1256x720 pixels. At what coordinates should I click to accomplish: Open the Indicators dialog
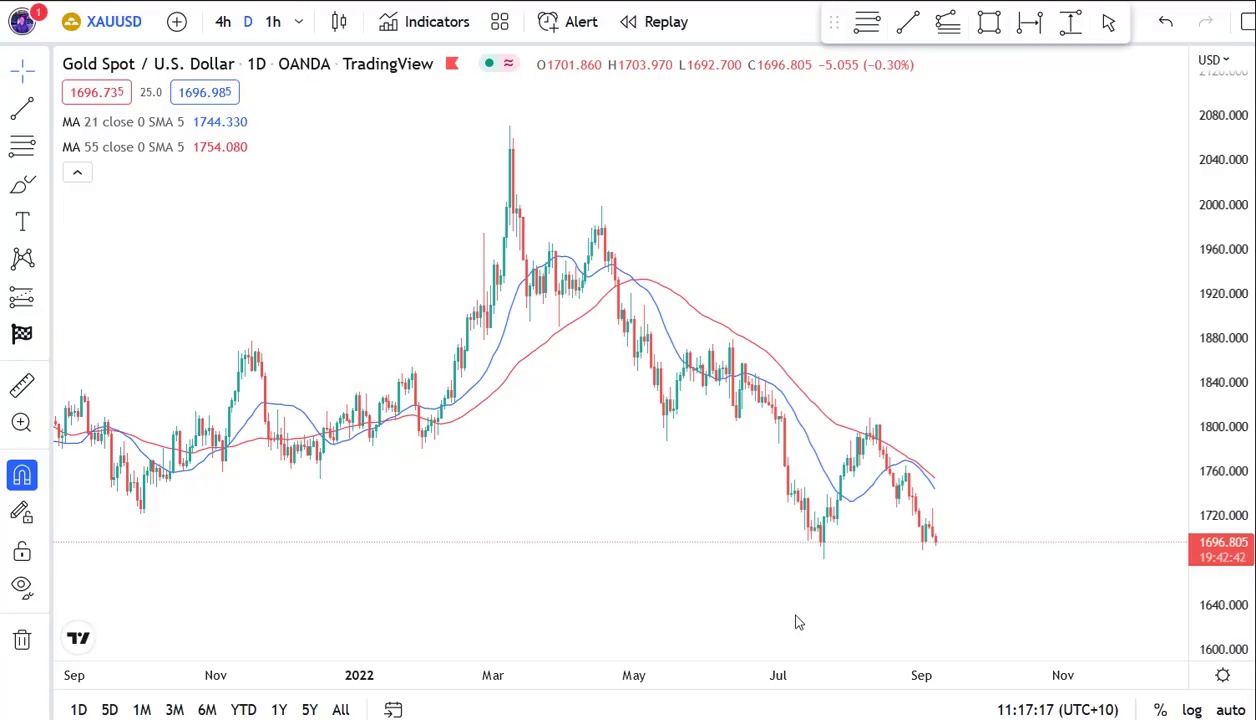coord(424,22)
